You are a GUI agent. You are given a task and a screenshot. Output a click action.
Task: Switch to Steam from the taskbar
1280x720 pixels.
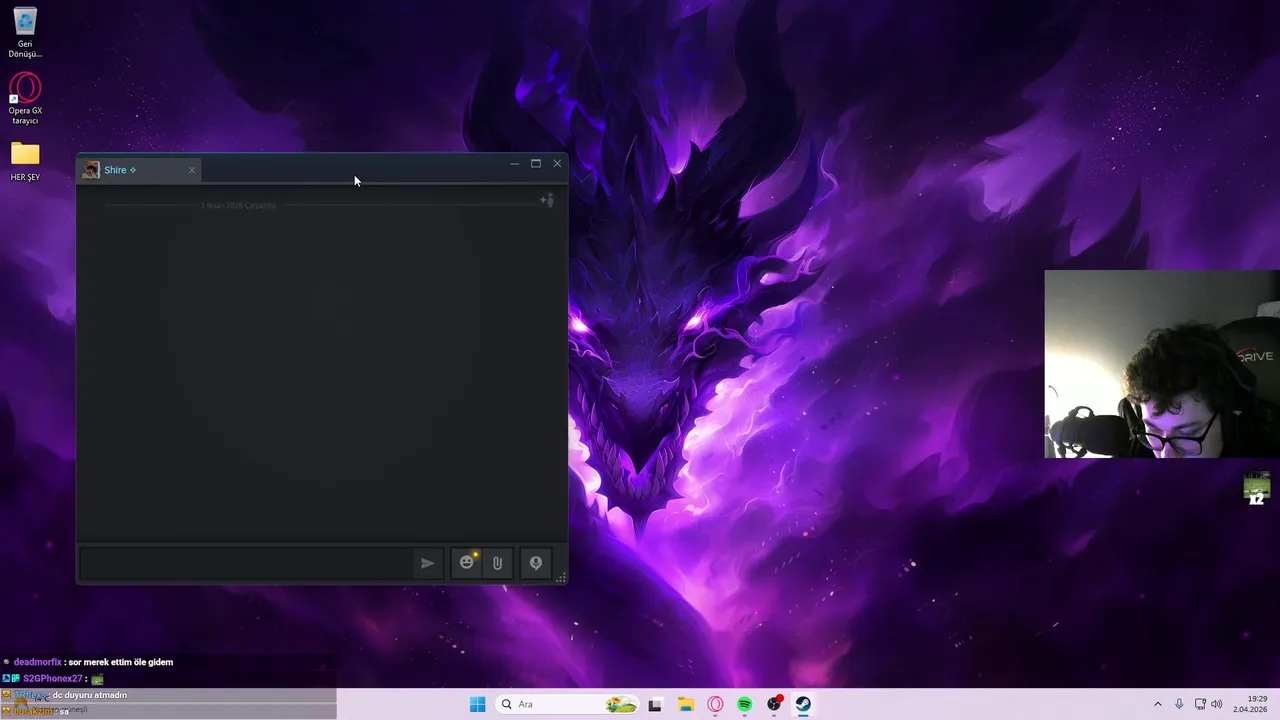803,704
